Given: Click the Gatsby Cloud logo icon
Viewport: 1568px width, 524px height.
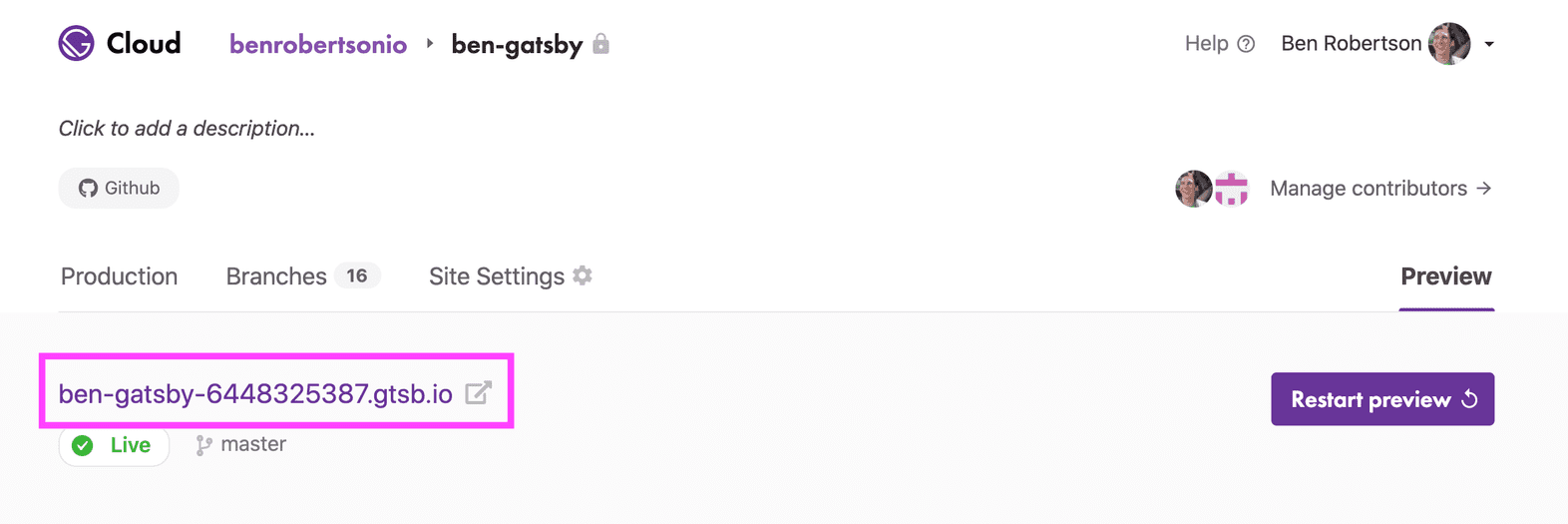Looking at the screenshot, I should click(x=76, y=44).
